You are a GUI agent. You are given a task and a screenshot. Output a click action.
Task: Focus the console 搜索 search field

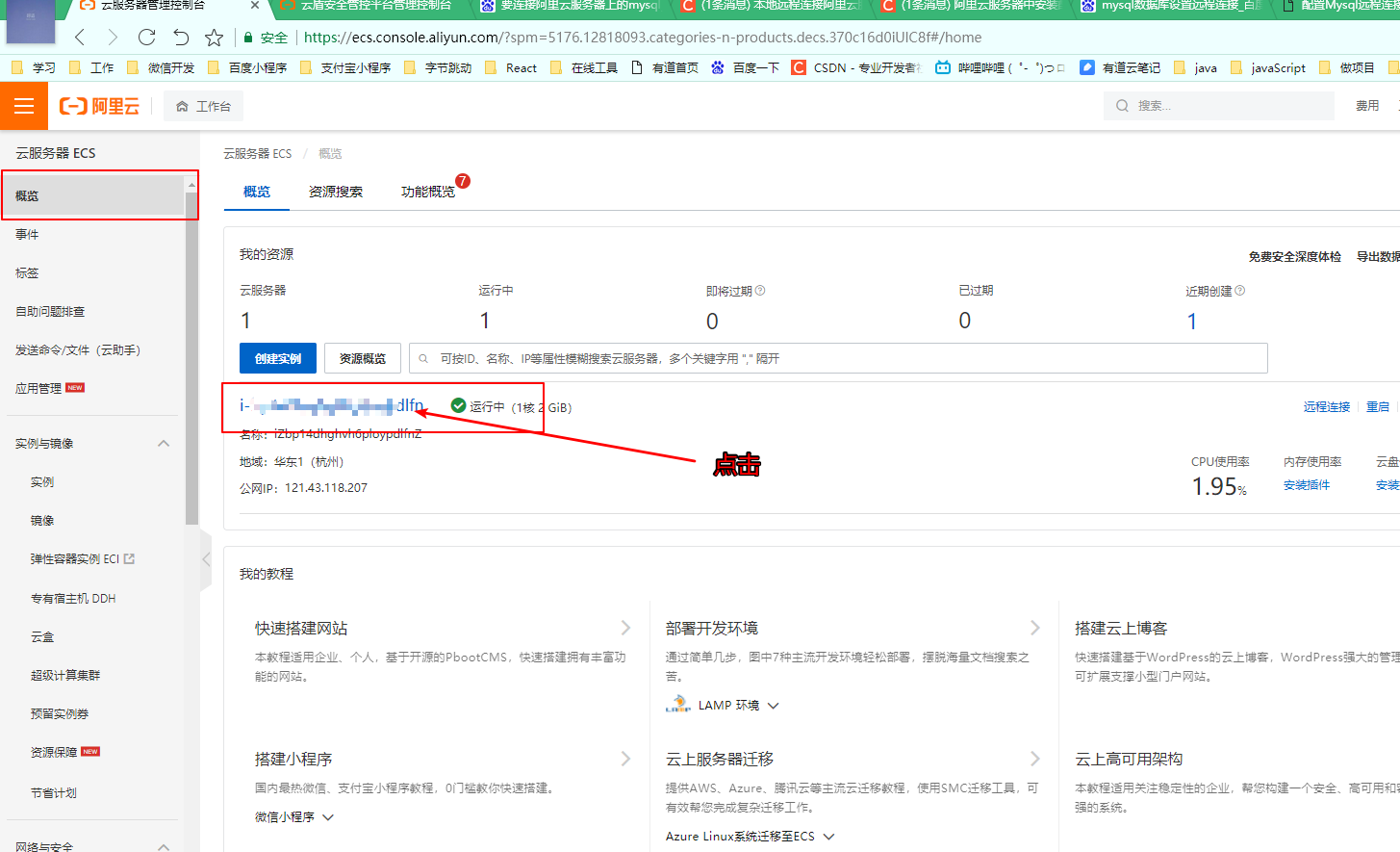click(1219, 106)
